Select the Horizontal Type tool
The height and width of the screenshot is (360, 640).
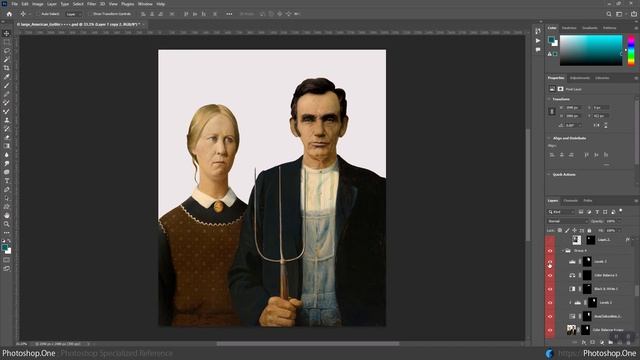[x=7, y=181]
